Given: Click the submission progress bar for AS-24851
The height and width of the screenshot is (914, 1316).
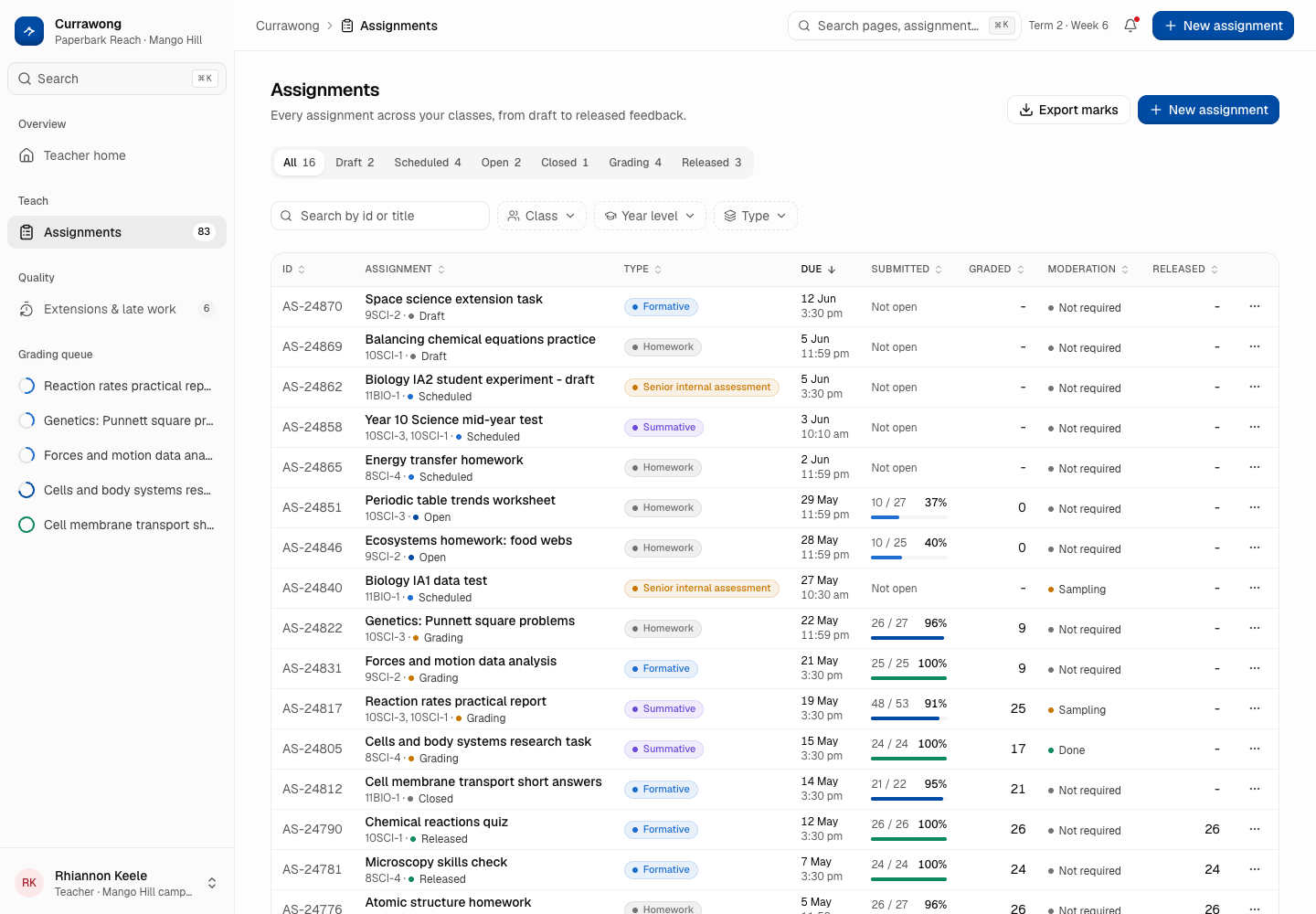Looking at the screenshot, I should 908,517.
